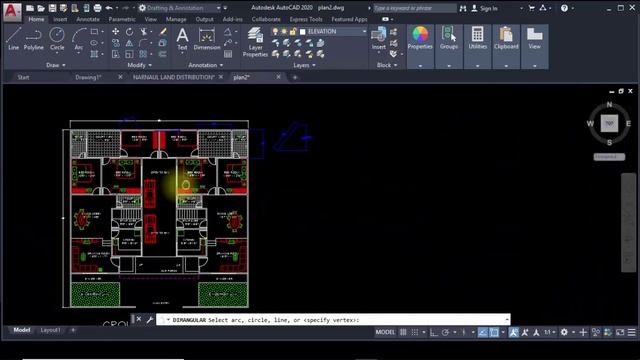The image size is (640, 360).
Task: Switch to the Insert ribbon tab
Action: [60, 19]
